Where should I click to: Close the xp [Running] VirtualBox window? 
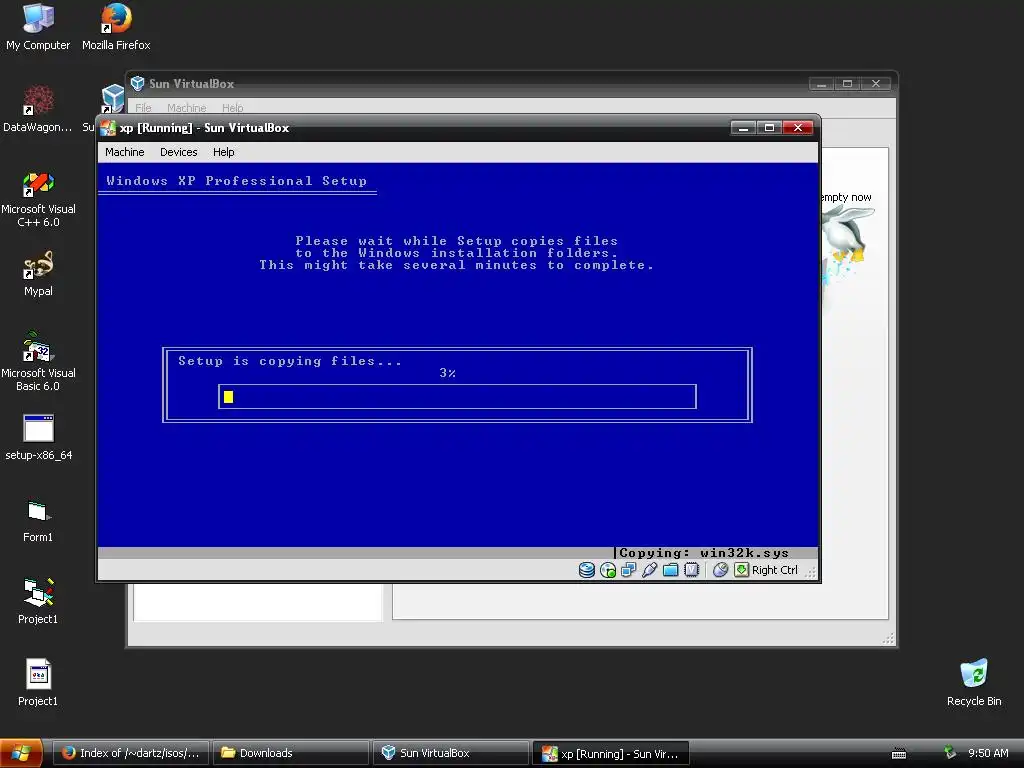(x=797, y=128)
